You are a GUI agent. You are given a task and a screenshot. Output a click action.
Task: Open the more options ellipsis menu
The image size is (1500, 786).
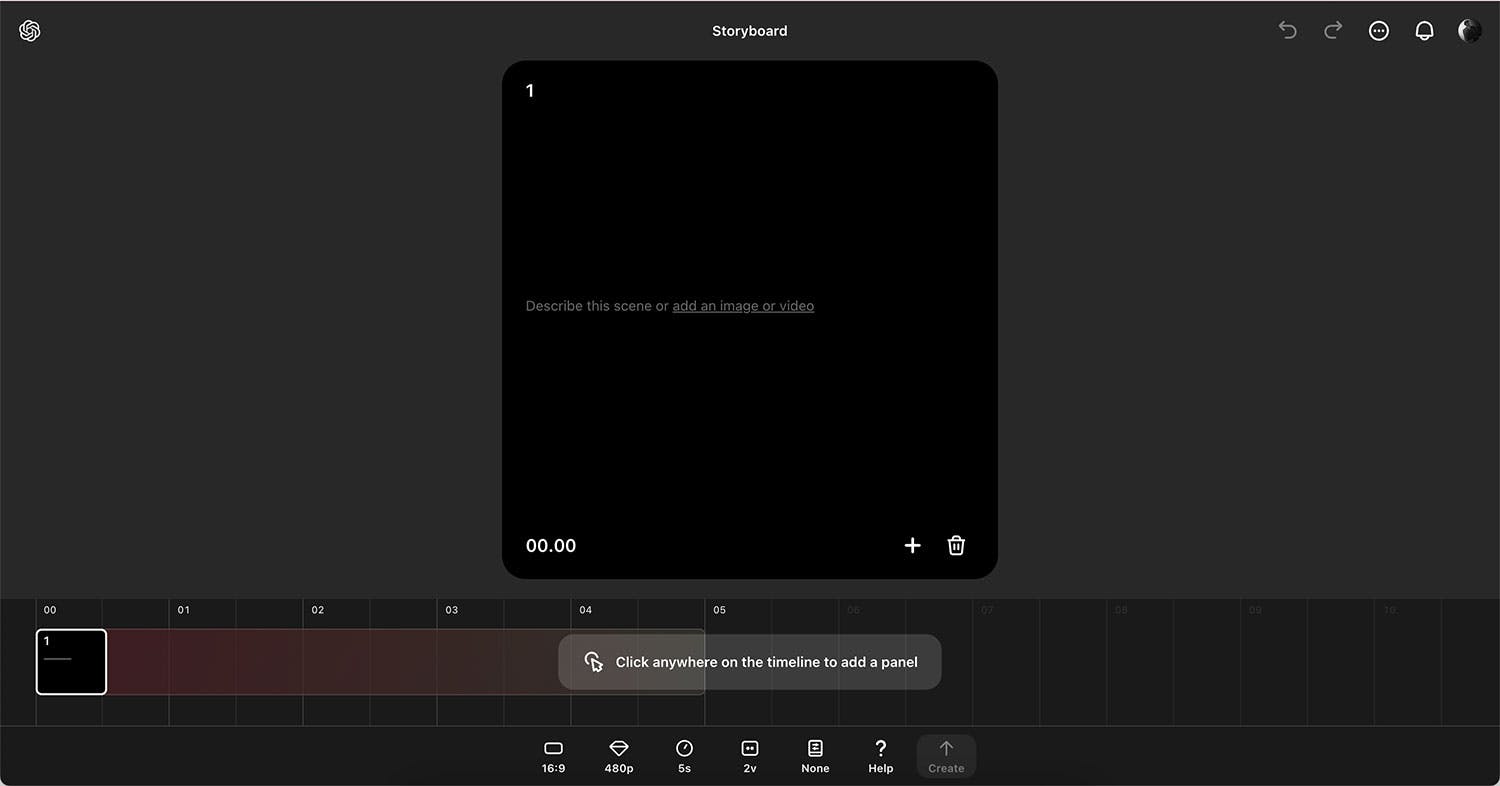[1379, 30]
